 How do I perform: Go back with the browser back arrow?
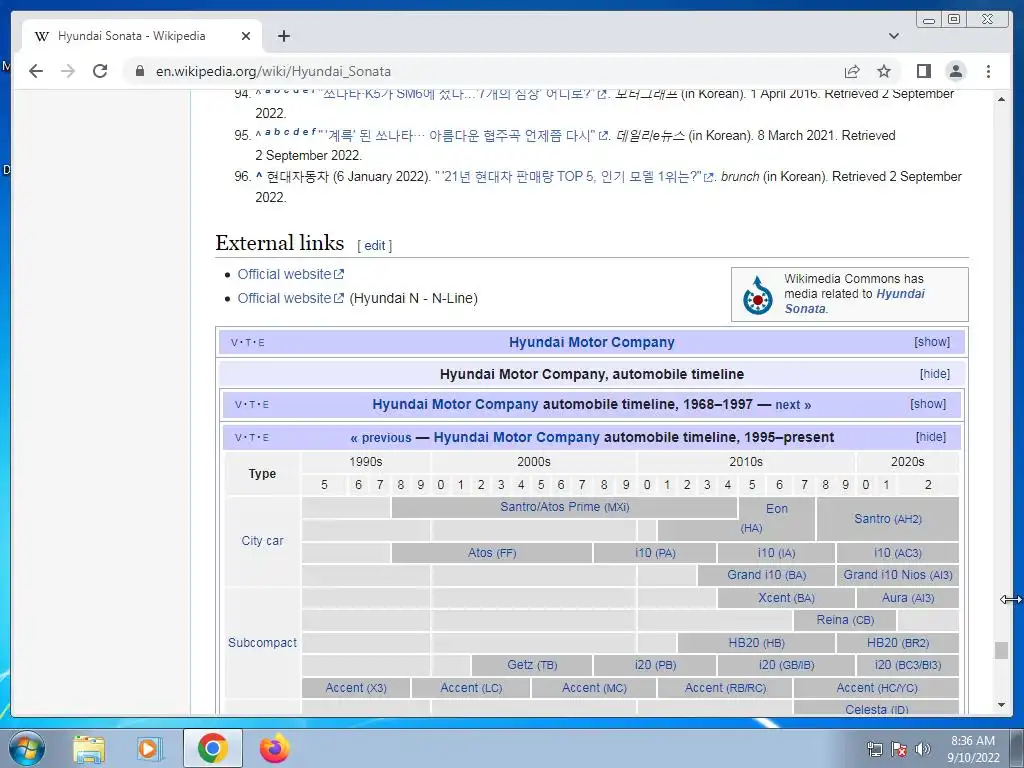(x=36, y=71)
